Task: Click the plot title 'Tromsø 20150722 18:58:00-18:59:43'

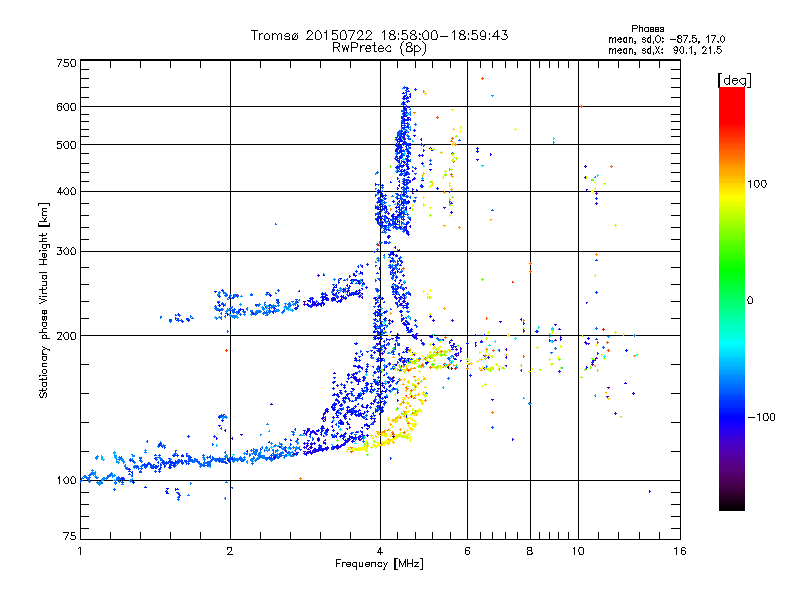Action: pos(380,35)
